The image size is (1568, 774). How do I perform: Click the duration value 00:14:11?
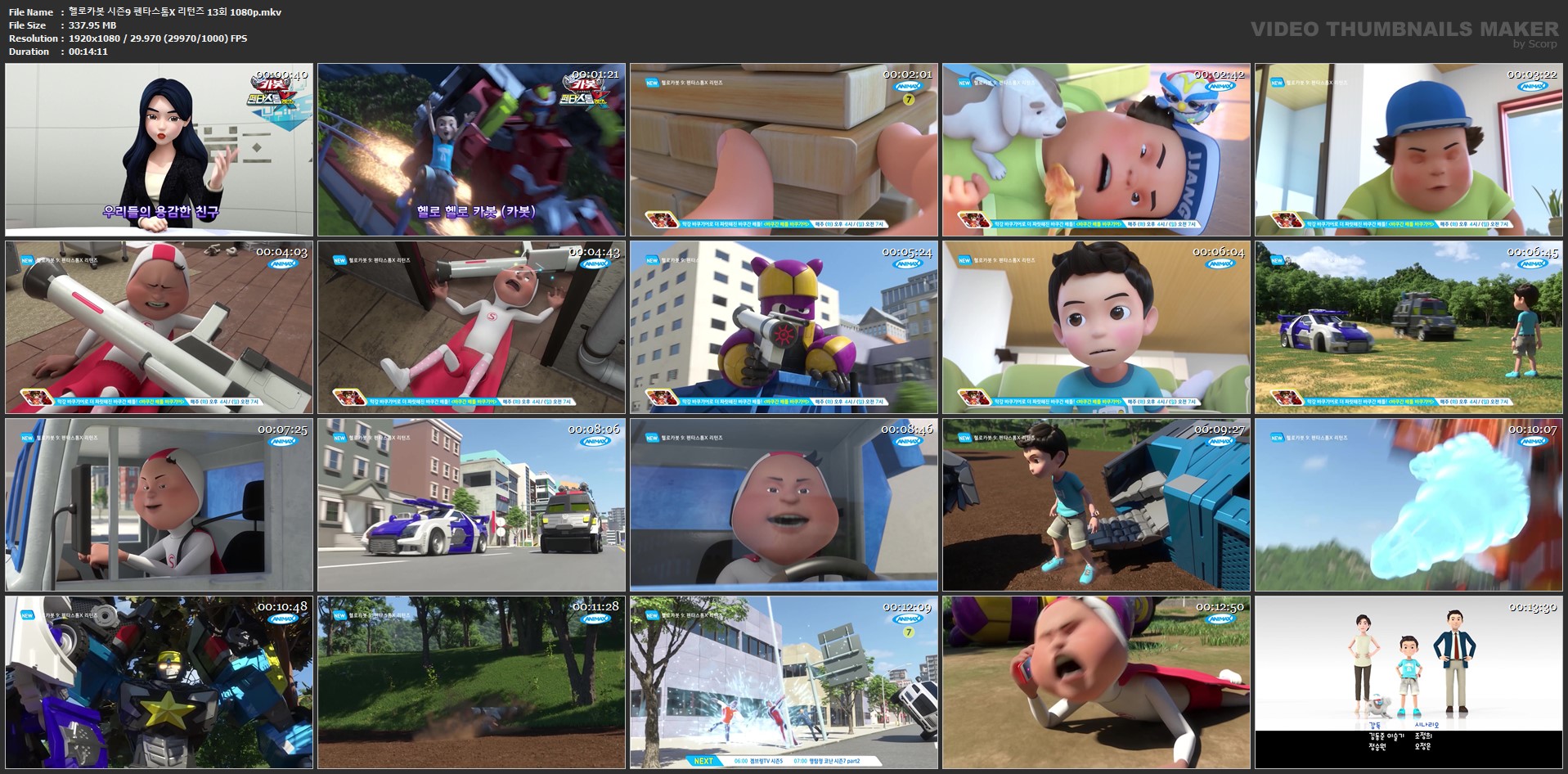click(88, 52)
